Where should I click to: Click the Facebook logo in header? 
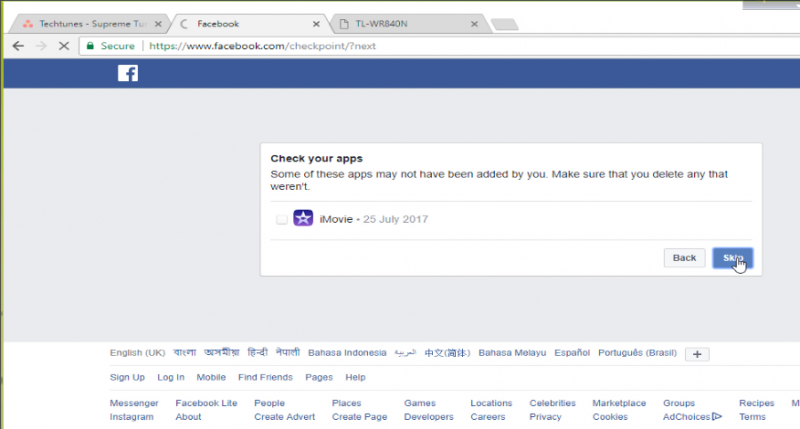click(128, 73)
